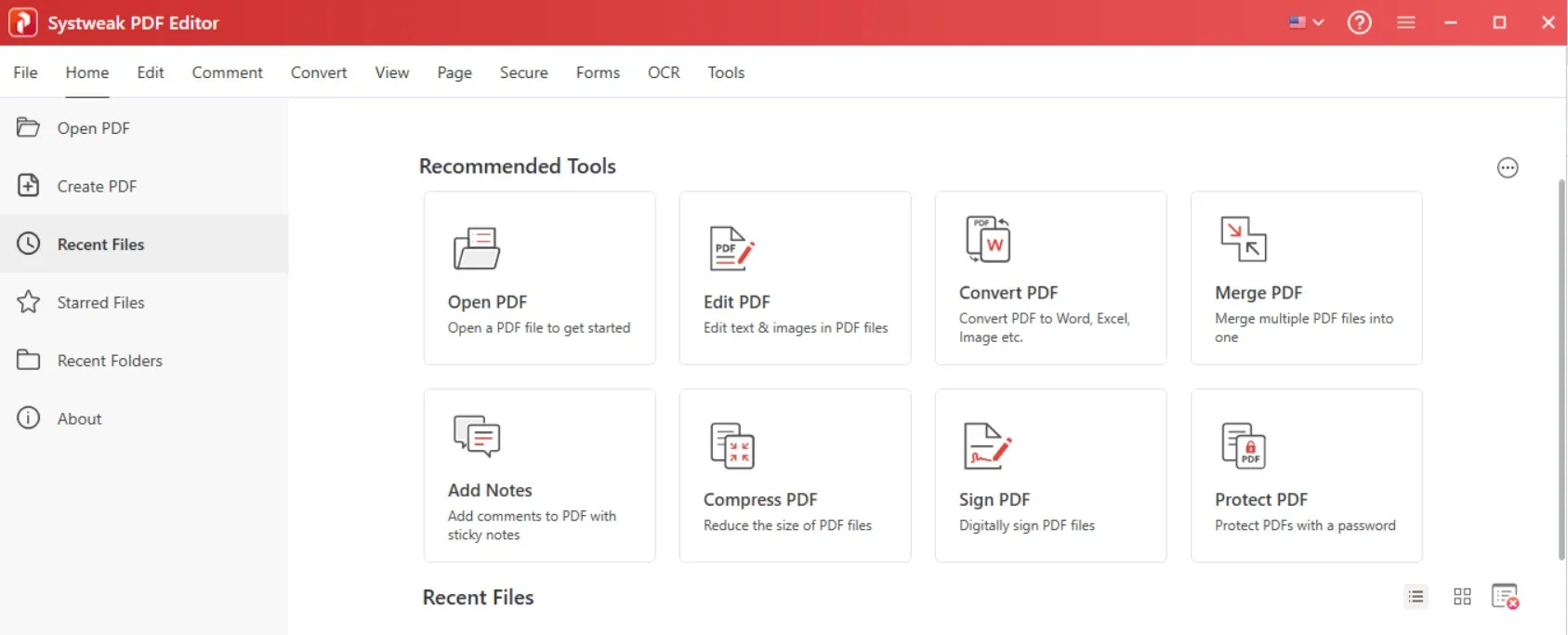Viewport: 1568px width, 635px height.
Task: Switch to the Secure tab
Action: (x=524, y=73)
